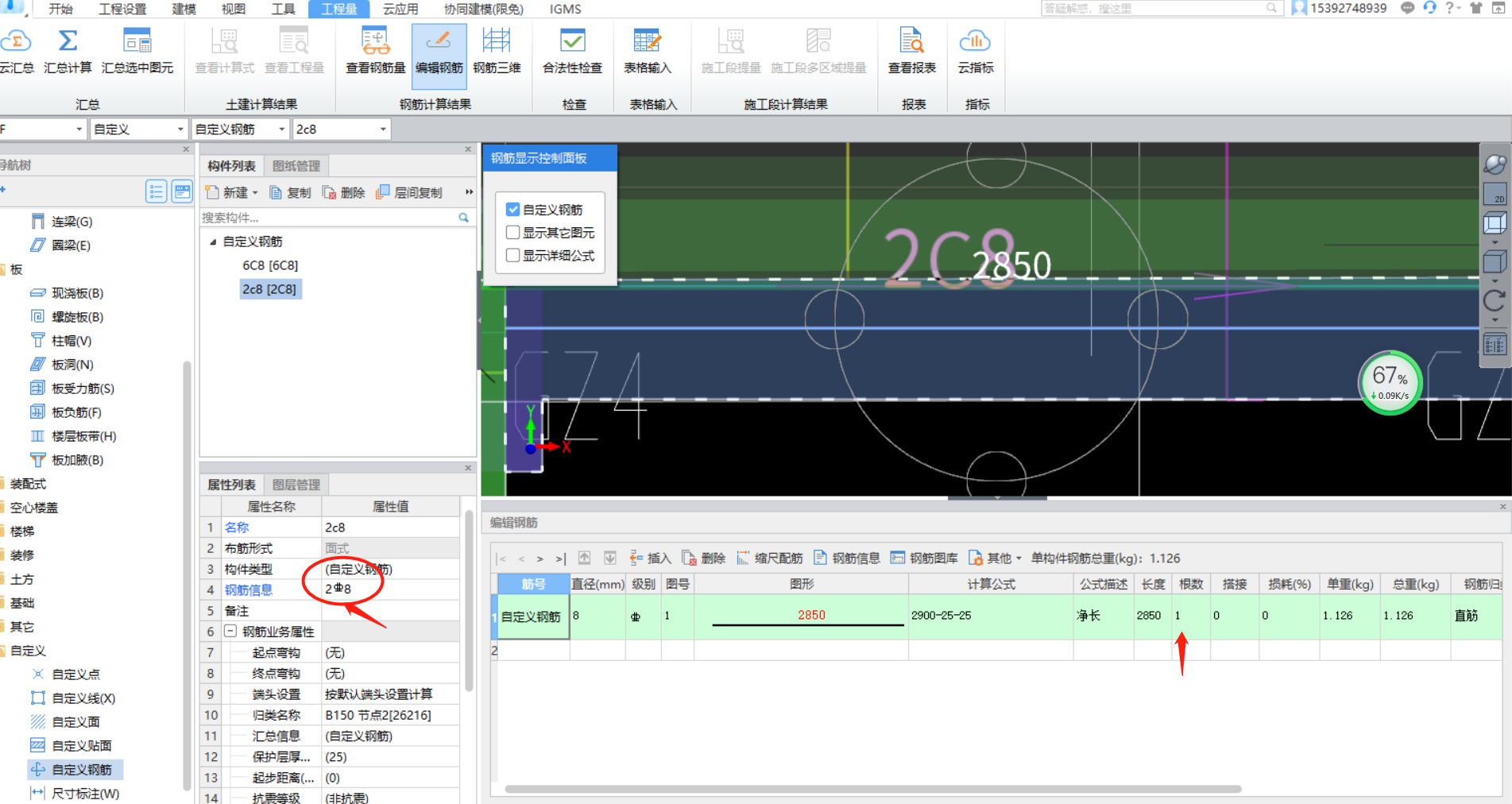Click the 汇总计算 sigma icon

(68, 41)
